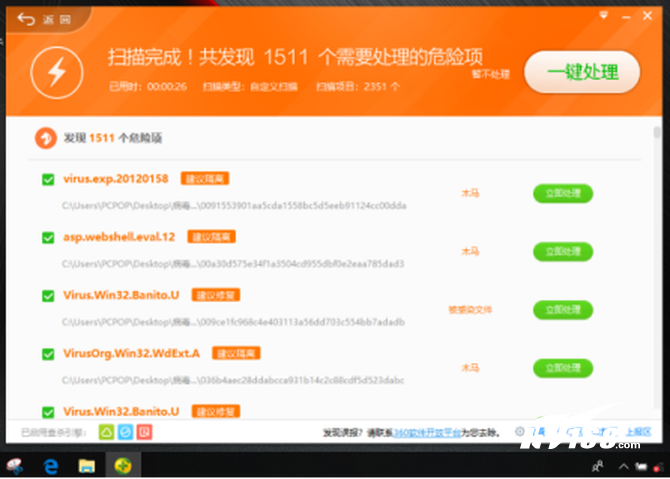Click 立即处理 for the first Virus.Win32.Banito.U
Screen dimensions: 670x479
point(562,309)
